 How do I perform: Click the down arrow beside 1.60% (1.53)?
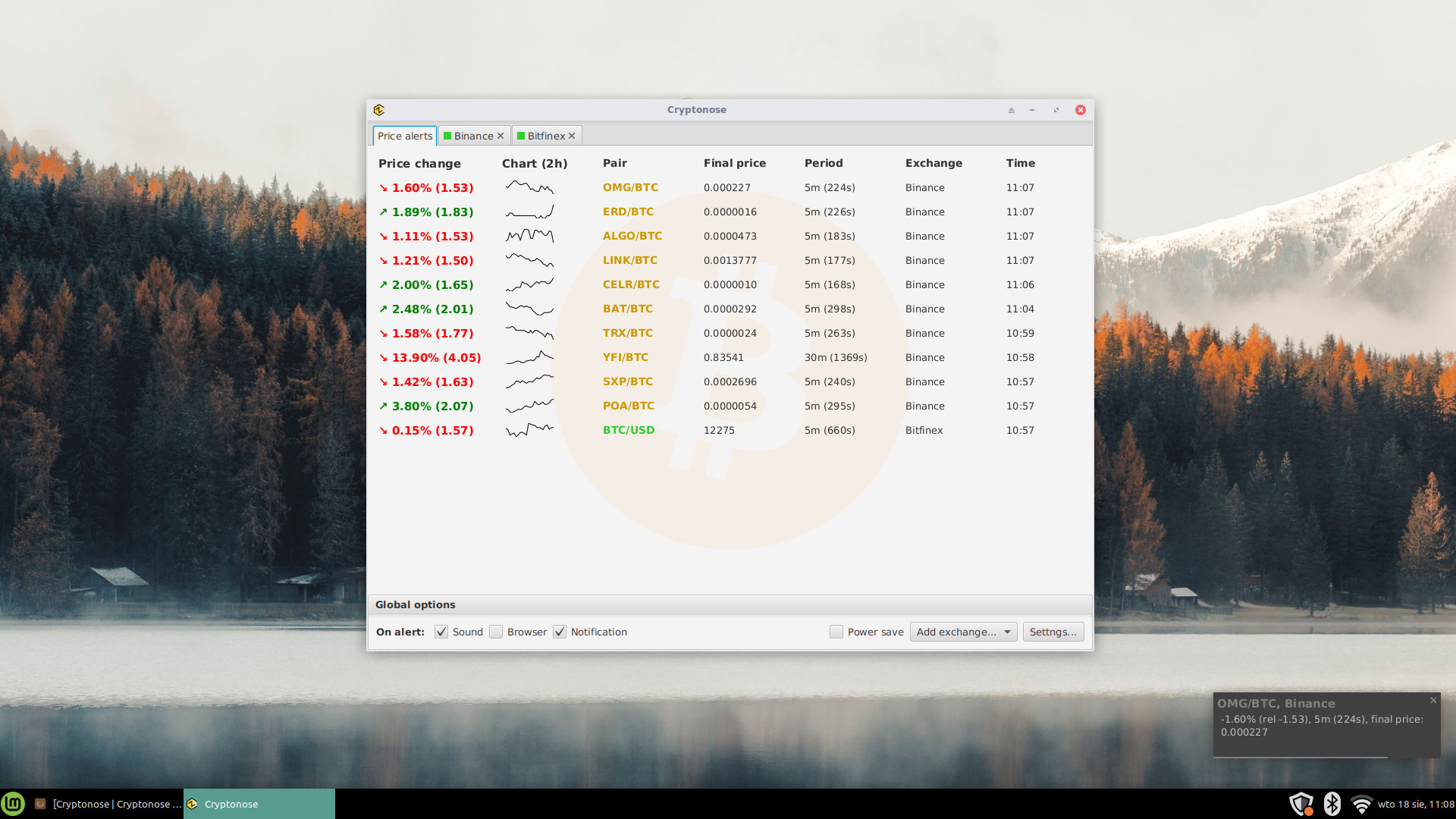click(383, 187)
